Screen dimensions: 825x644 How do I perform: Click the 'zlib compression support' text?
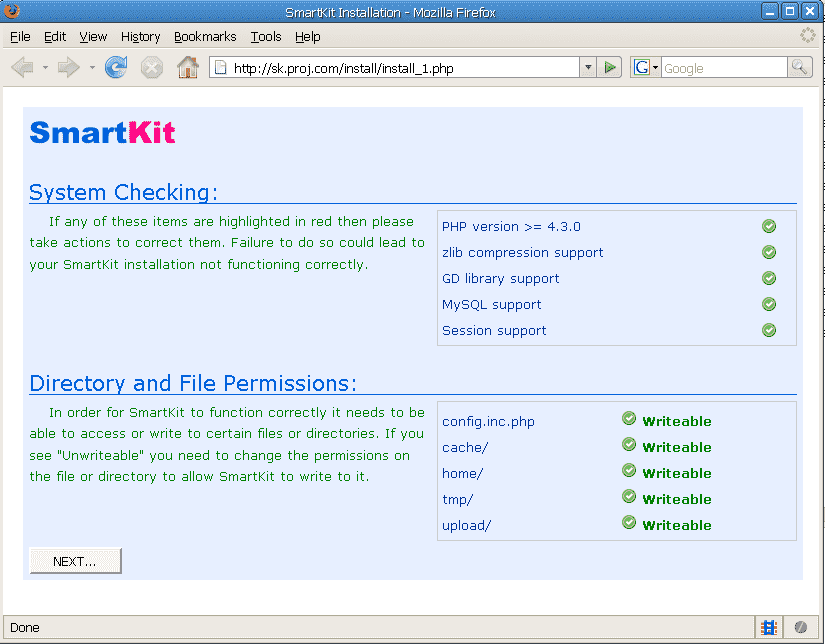point(522,253)
